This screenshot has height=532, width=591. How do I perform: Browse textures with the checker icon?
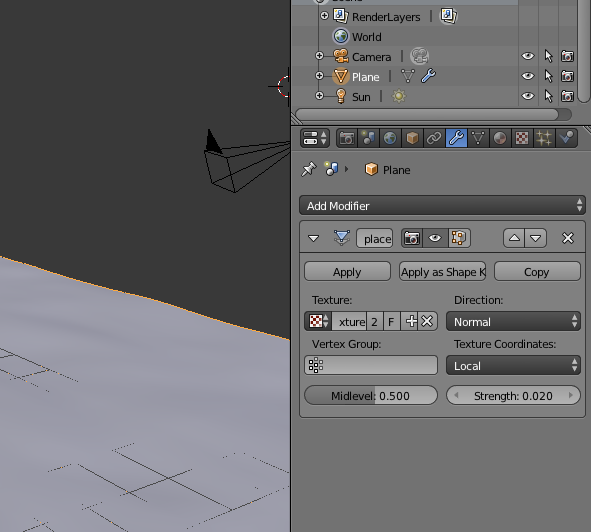[x=318, y=321]
